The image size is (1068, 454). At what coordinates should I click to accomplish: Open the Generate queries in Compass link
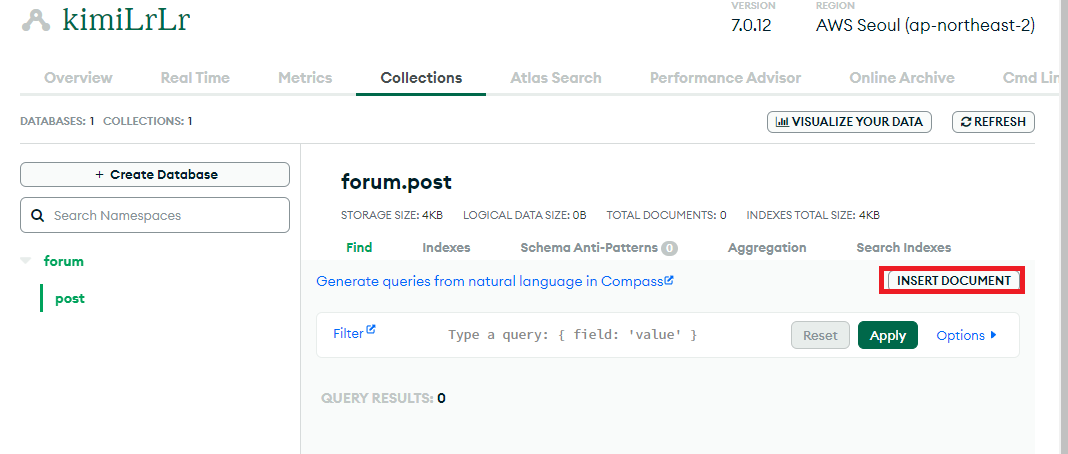[x=495, y=280]
